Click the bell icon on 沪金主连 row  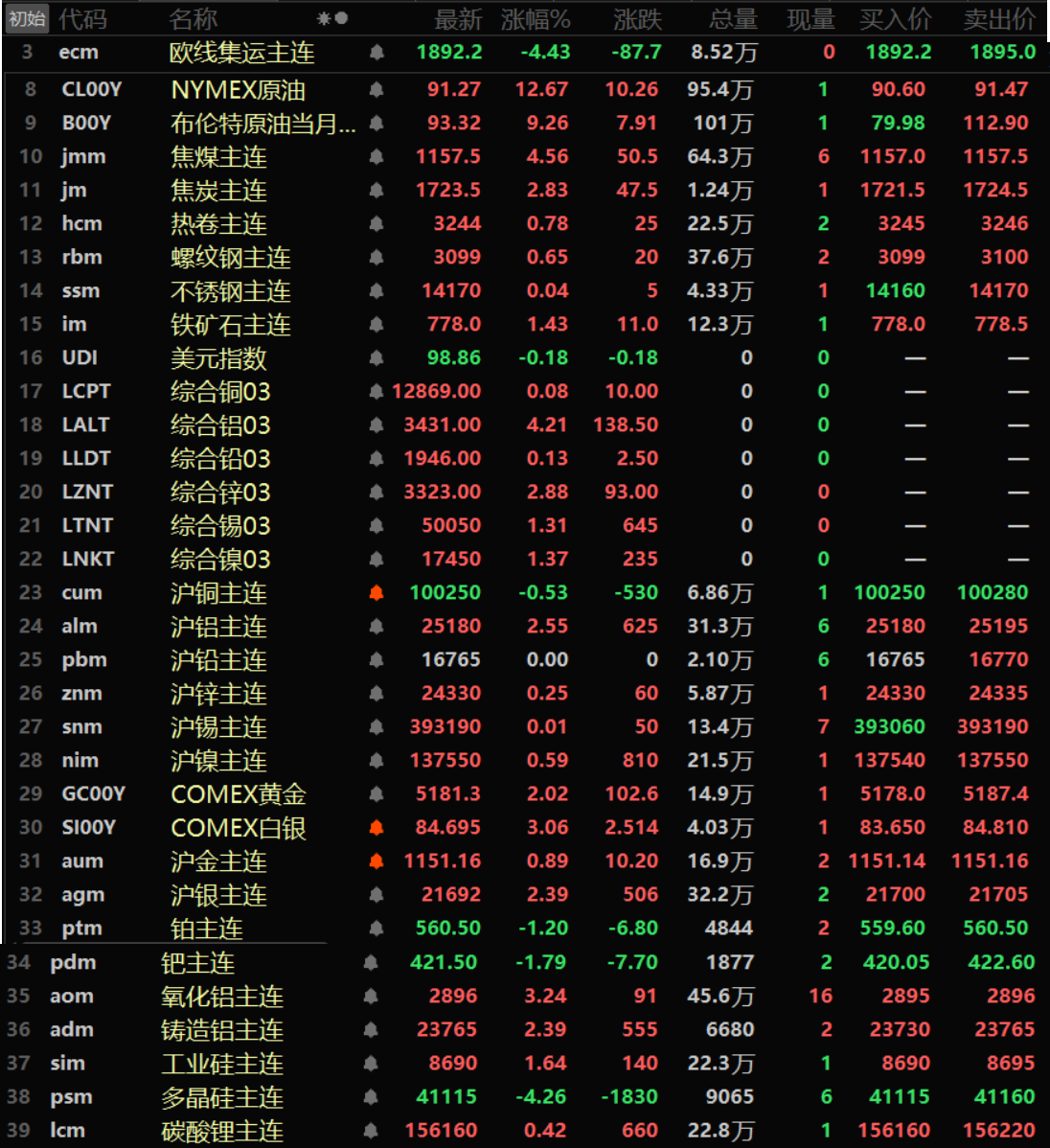(377, 861)
